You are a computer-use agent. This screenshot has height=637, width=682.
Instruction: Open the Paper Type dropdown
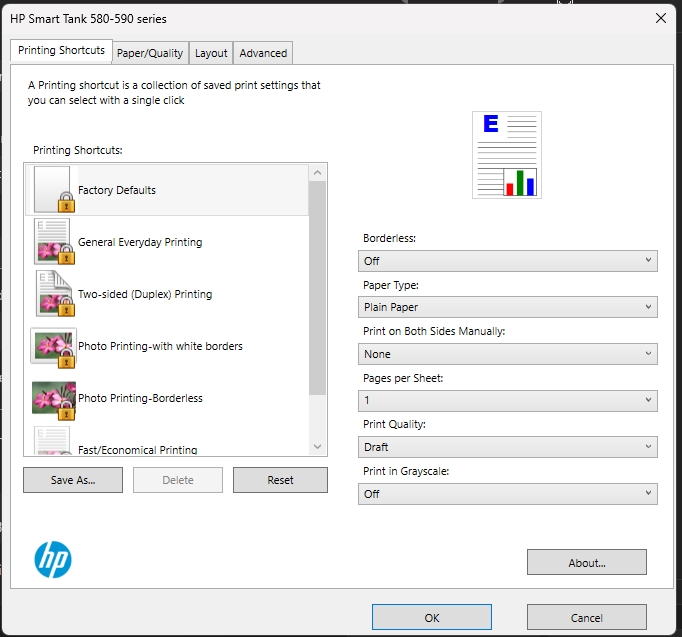pyautogui.click(x=508, y=307)
